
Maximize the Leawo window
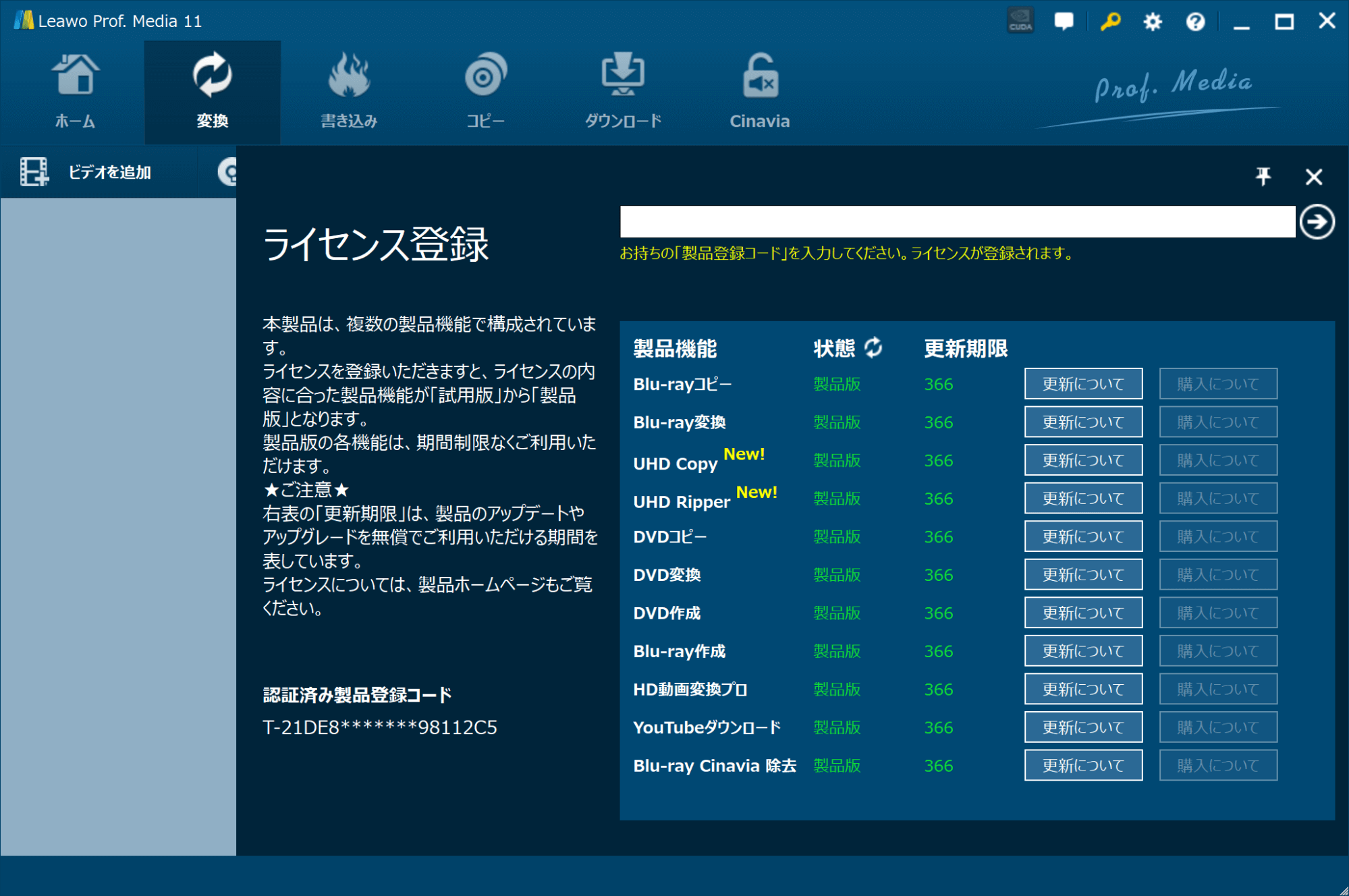(1284, 22)
